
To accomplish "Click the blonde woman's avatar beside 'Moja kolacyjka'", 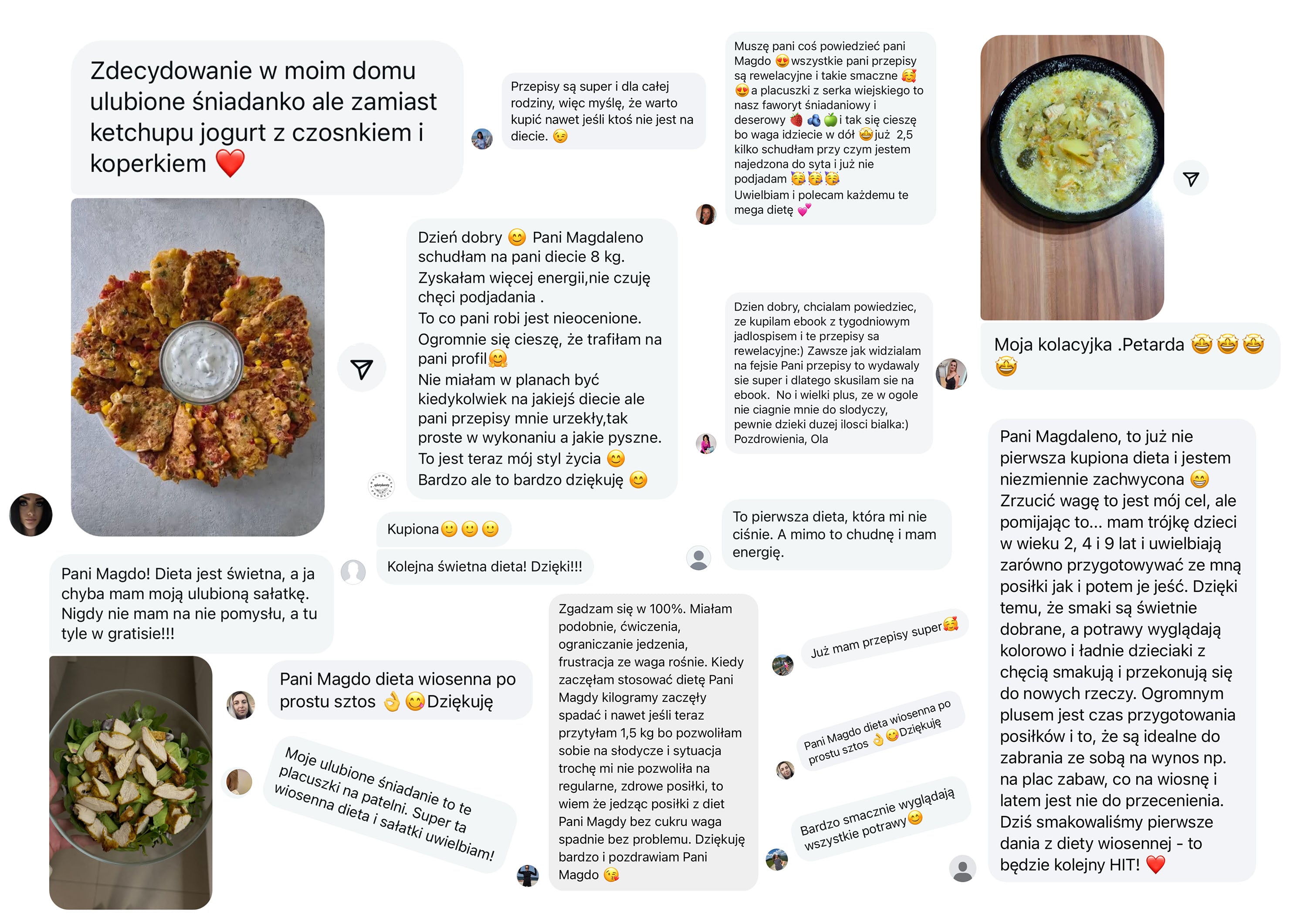I will pos(951,374).
